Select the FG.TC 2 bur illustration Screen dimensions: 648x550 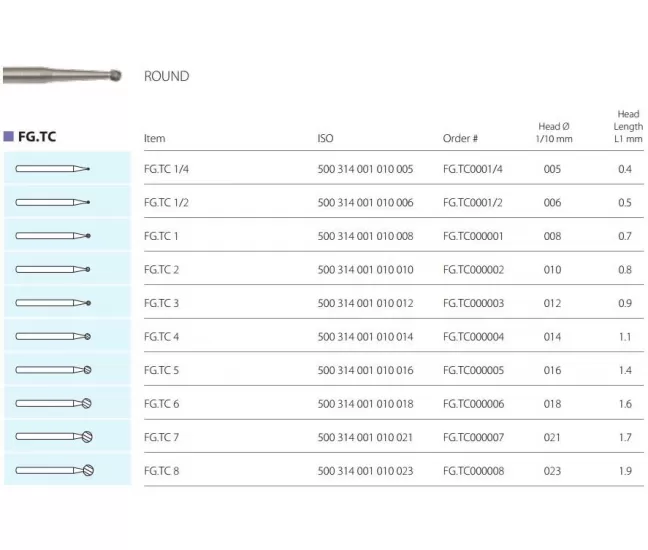pos(54,269)
